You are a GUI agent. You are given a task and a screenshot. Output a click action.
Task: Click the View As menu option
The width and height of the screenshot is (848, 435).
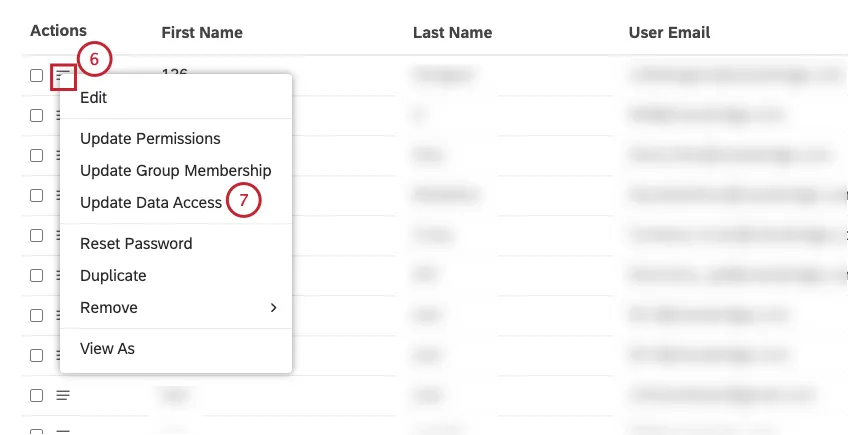coord(107,349)
